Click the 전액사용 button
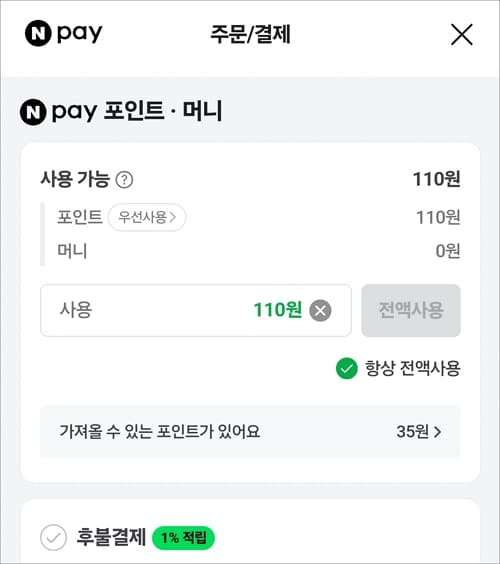 pyautogui.click(x=411, y=310)
